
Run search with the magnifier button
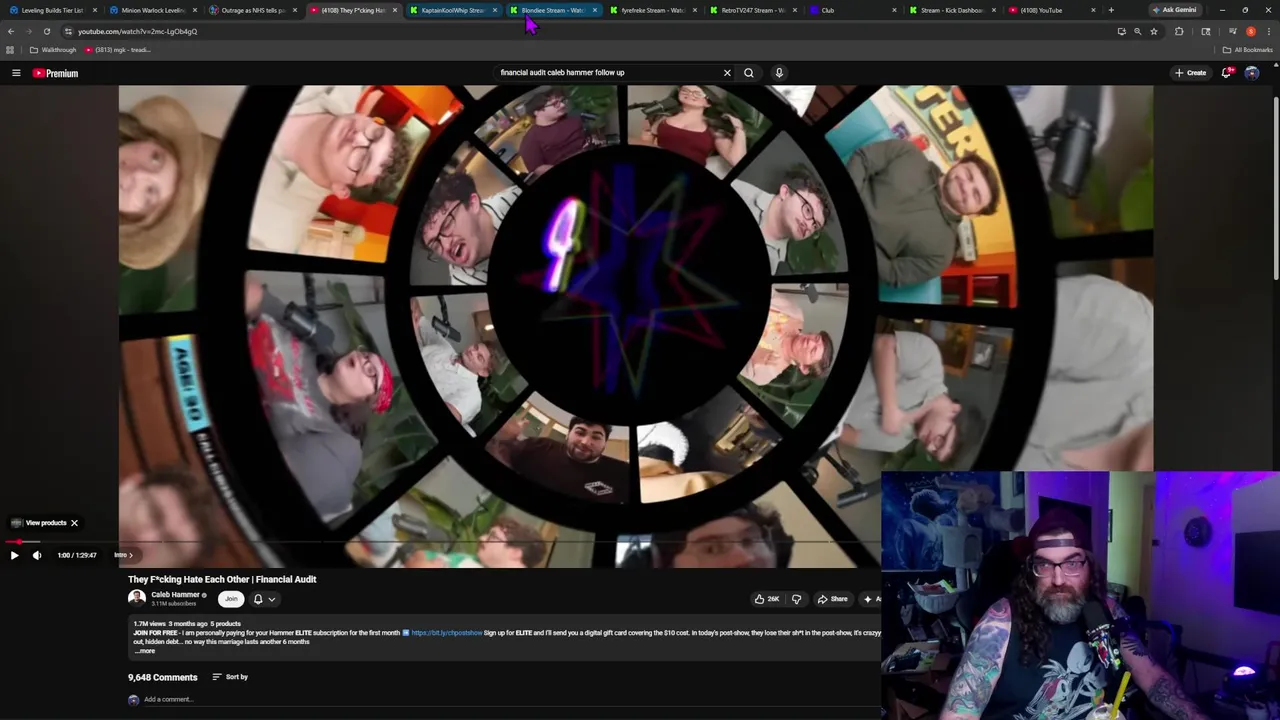pyautogui.click(x=748, y=72)
